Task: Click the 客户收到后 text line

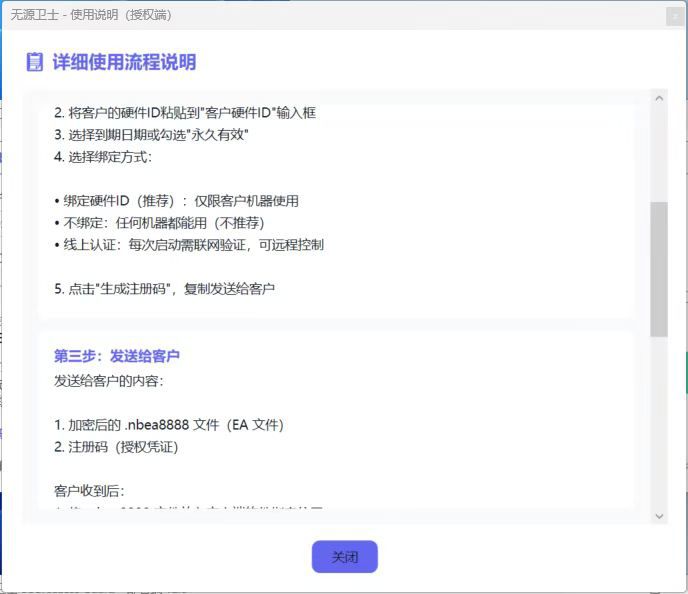Action: pyautogui.click(x=90, y=491)
